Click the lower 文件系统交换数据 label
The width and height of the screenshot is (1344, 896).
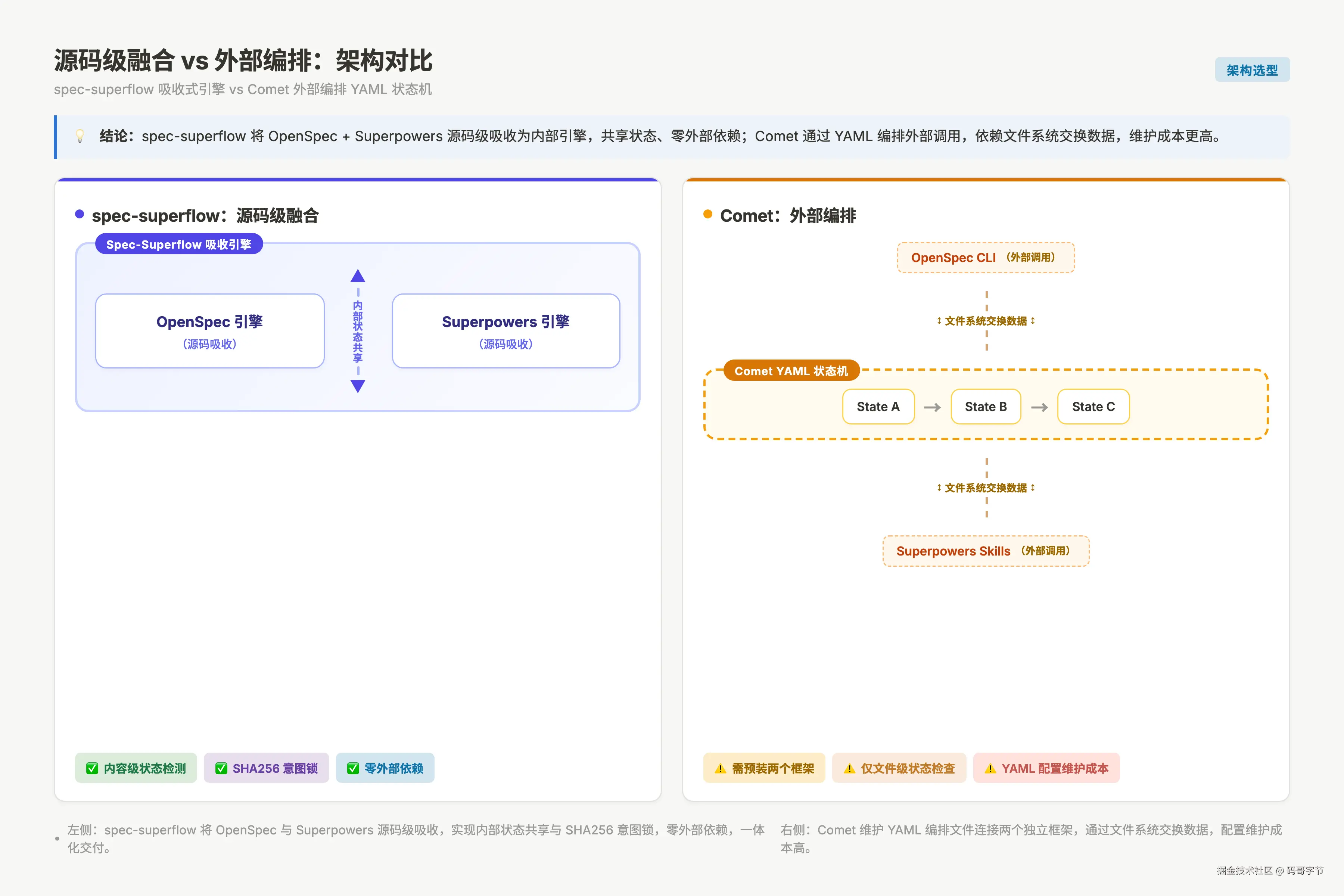(986, 488)
